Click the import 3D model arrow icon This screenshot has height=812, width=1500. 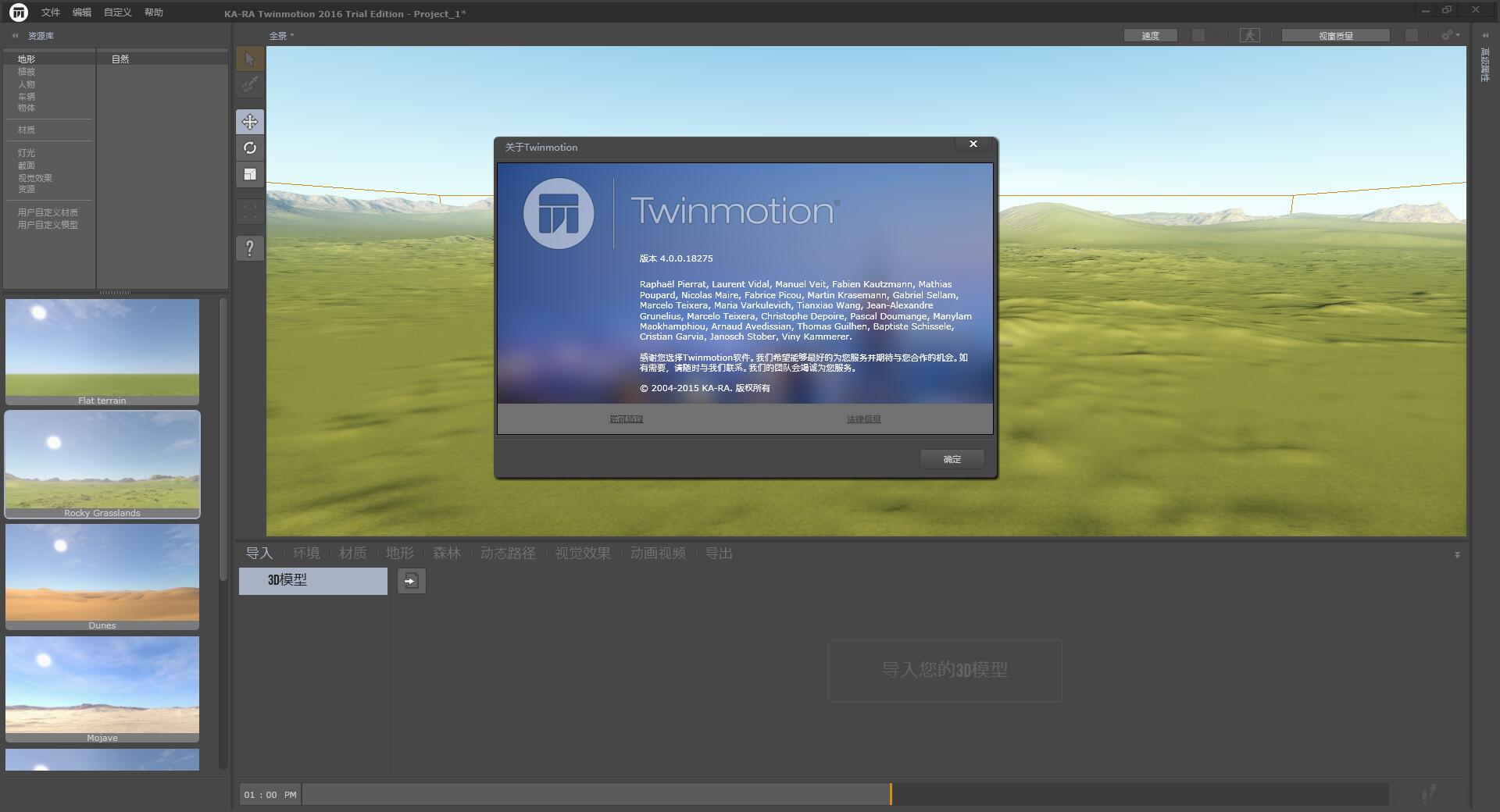(x=411, y=581)
